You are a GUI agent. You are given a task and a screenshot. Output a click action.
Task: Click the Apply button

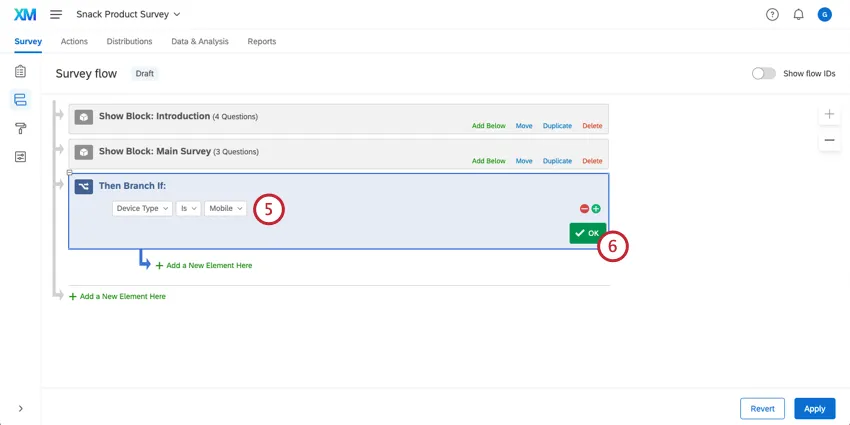(815, 409)
